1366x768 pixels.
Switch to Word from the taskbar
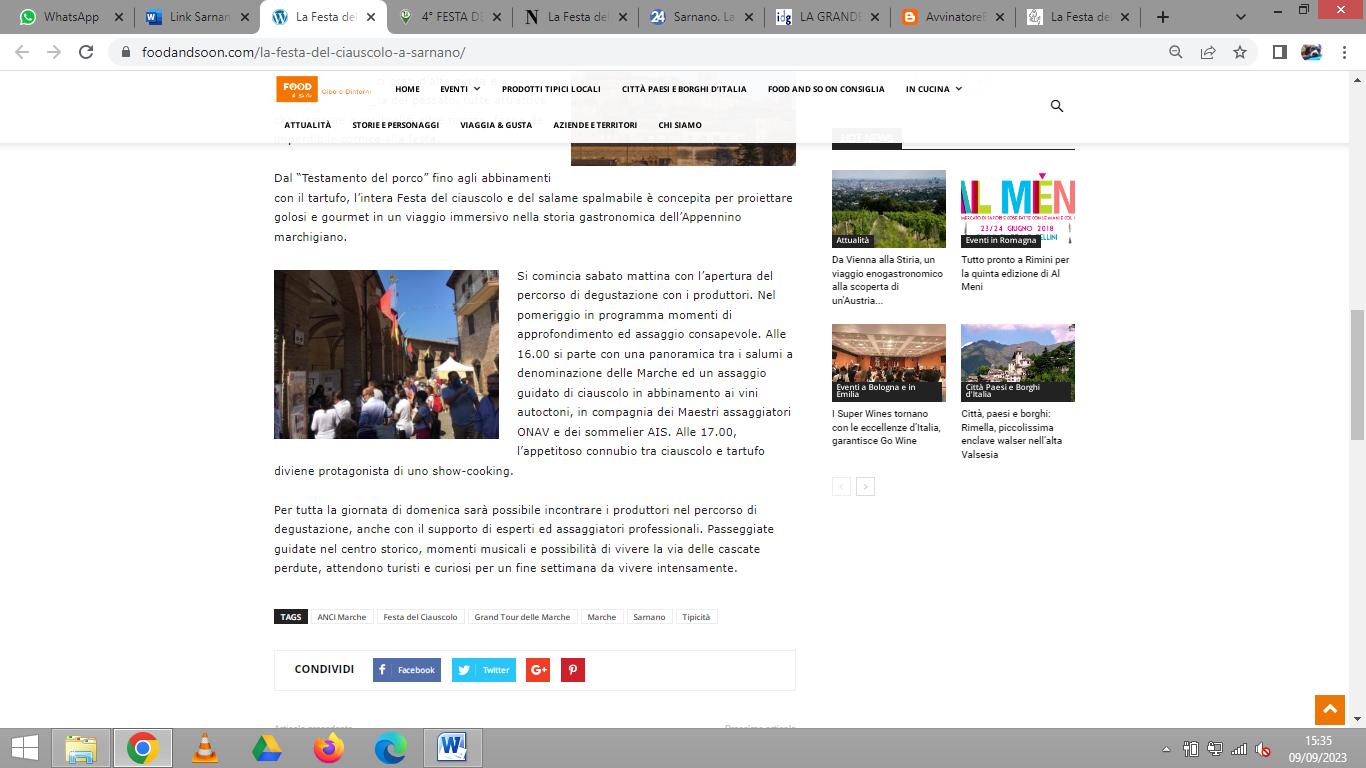click(453, 748)
